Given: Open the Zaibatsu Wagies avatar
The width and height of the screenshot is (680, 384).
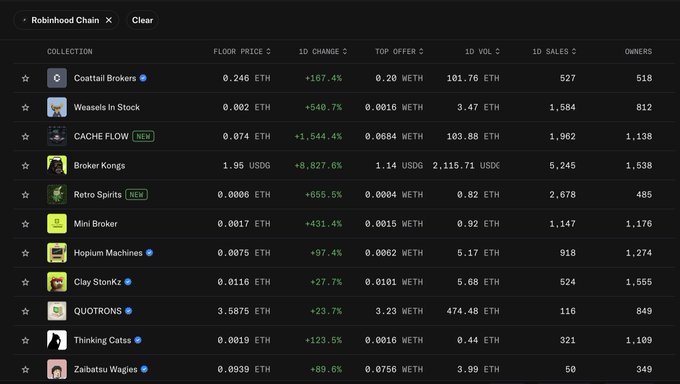Looking at the screenshot, I should tap(57, 369).
